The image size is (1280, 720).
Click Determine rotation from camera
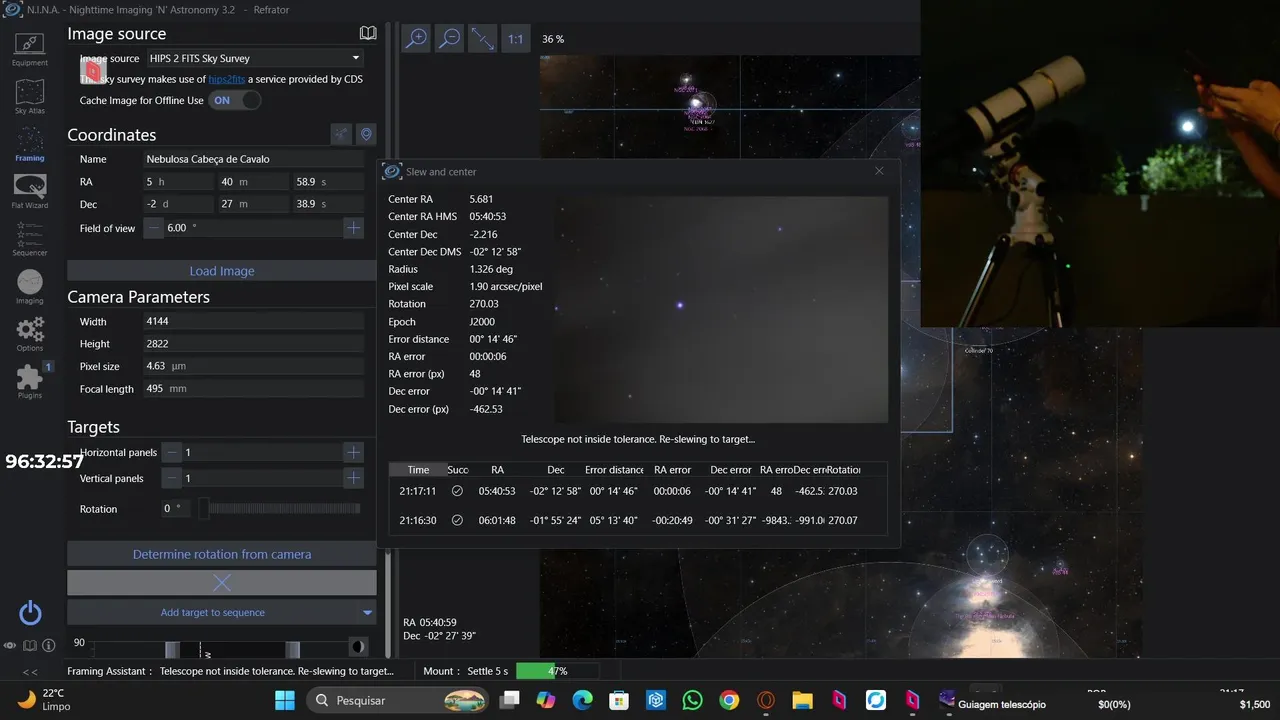point(222,554)
